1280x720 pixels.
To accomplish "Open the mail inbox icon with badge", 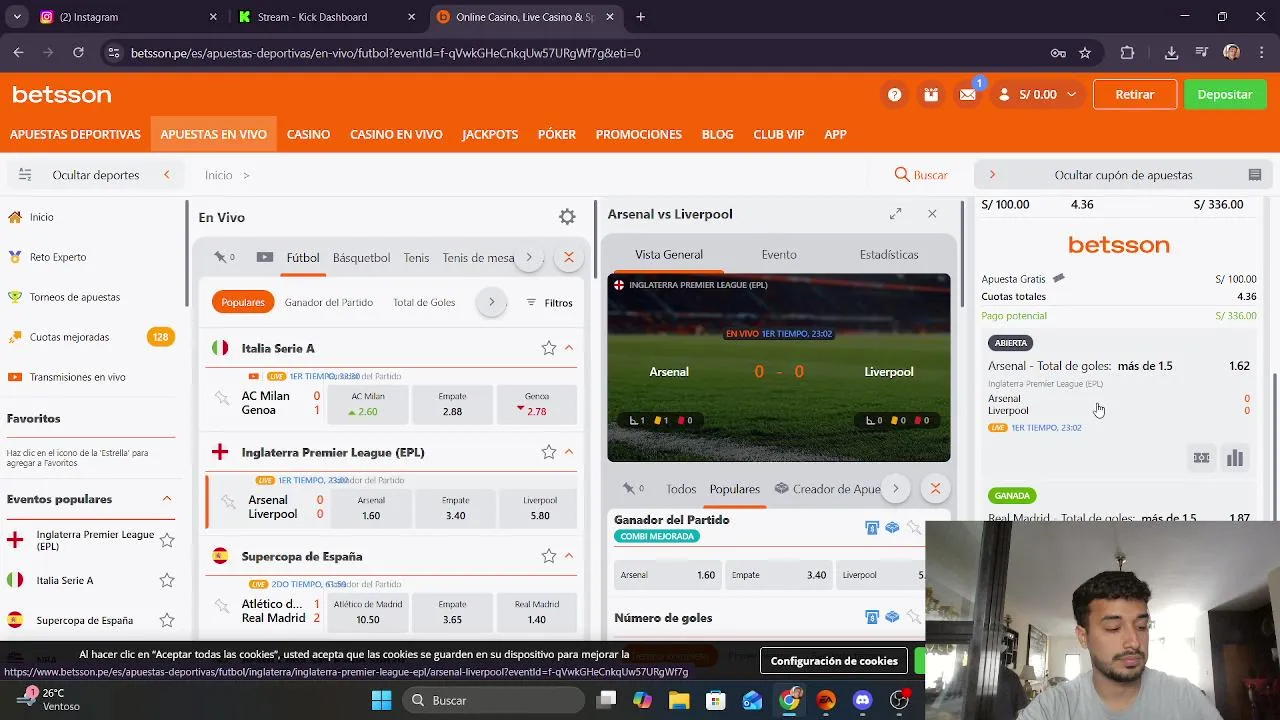I will [968, 95].
